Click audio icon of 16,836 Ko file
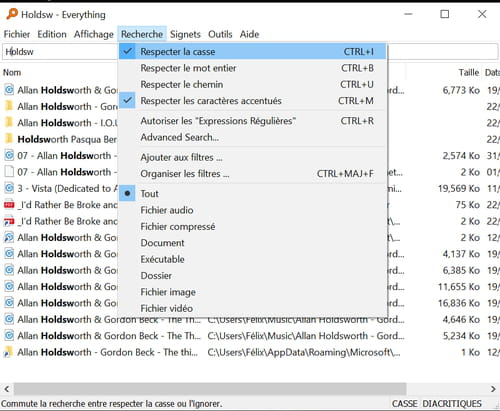This screenshot has width=500, height=411. (9, 303)
